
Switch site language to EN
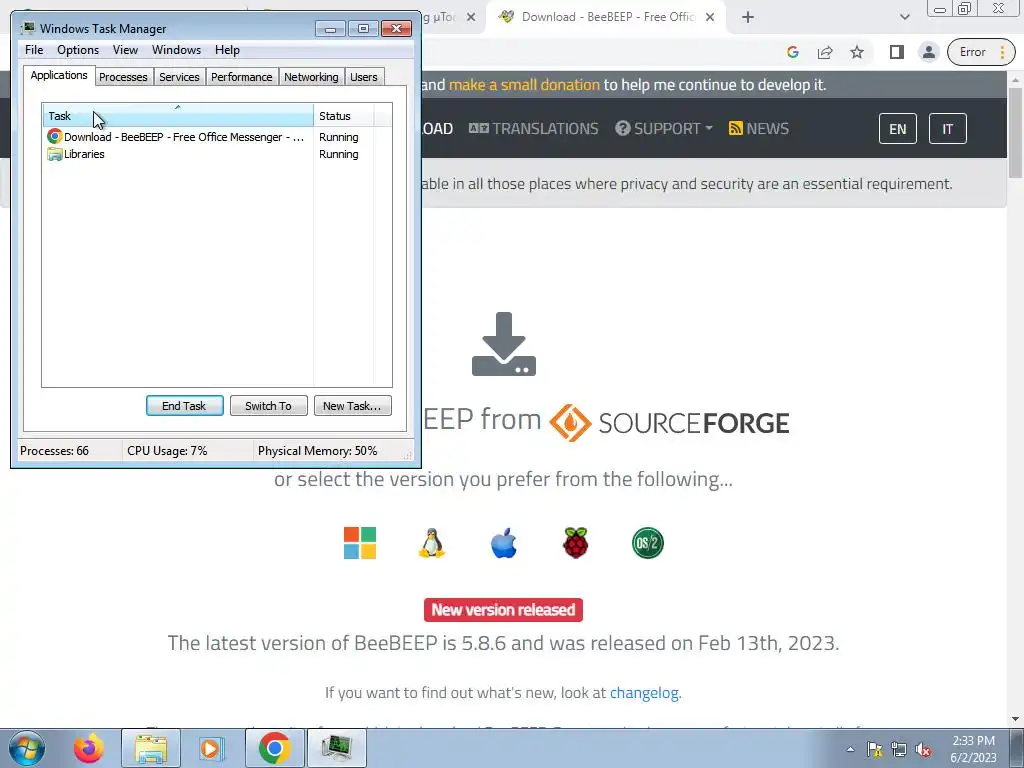tap(897, 129)
